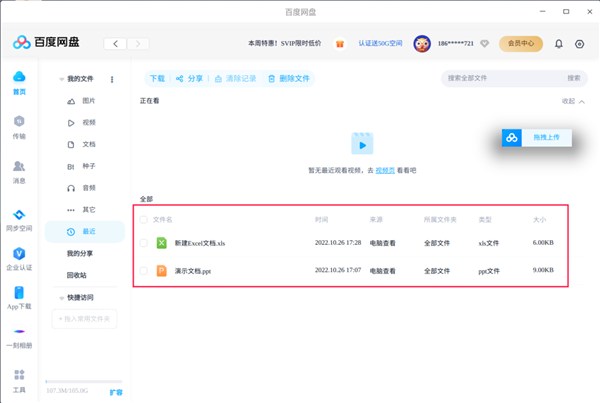This screenshot has height=403, width=600.
Task: Collapse the 快捷访问 quick access section
Action: click(x=61, y=297)
